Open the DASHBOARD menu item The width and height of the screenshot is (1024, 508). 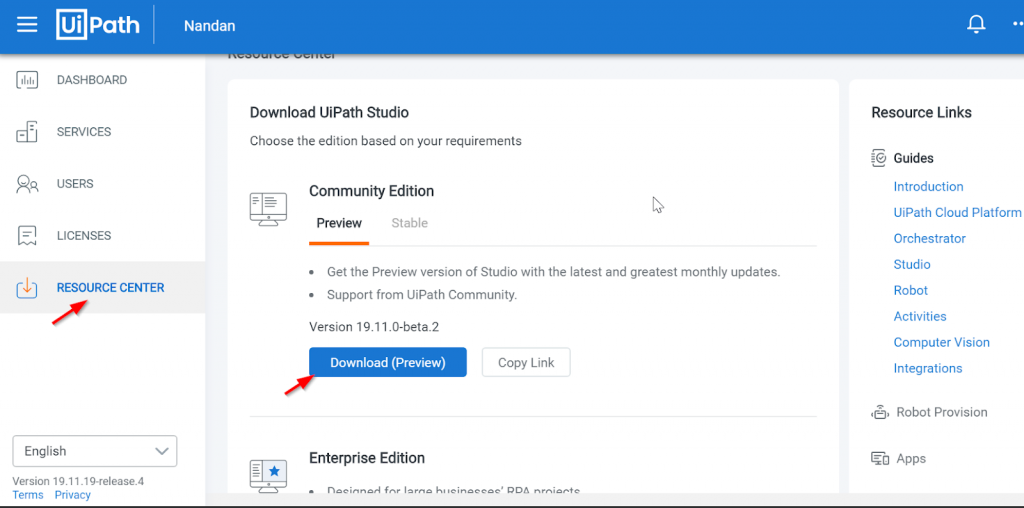[92, 80]
